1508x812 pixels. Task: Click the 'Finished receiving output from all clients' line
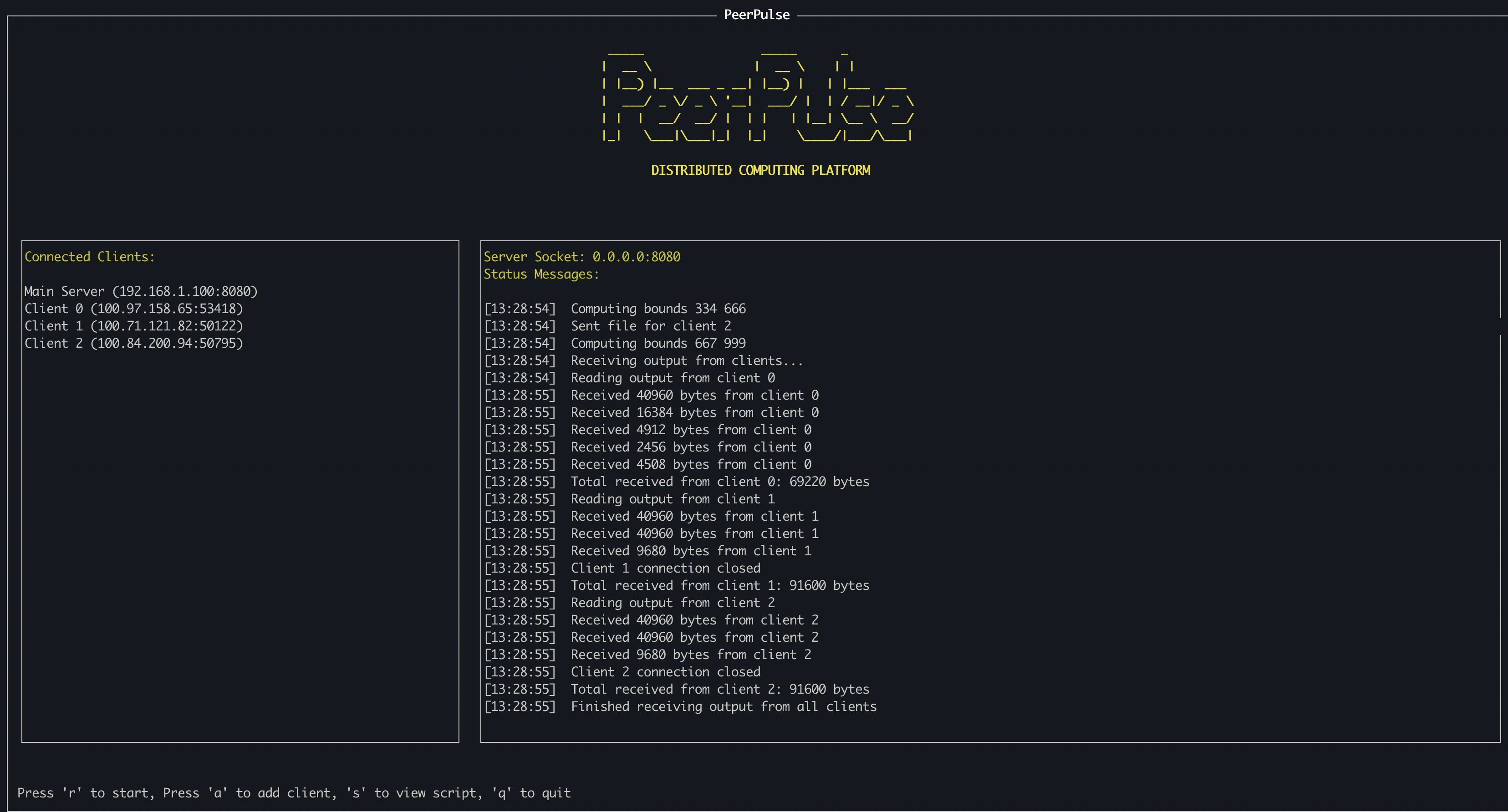pos(723,707)
